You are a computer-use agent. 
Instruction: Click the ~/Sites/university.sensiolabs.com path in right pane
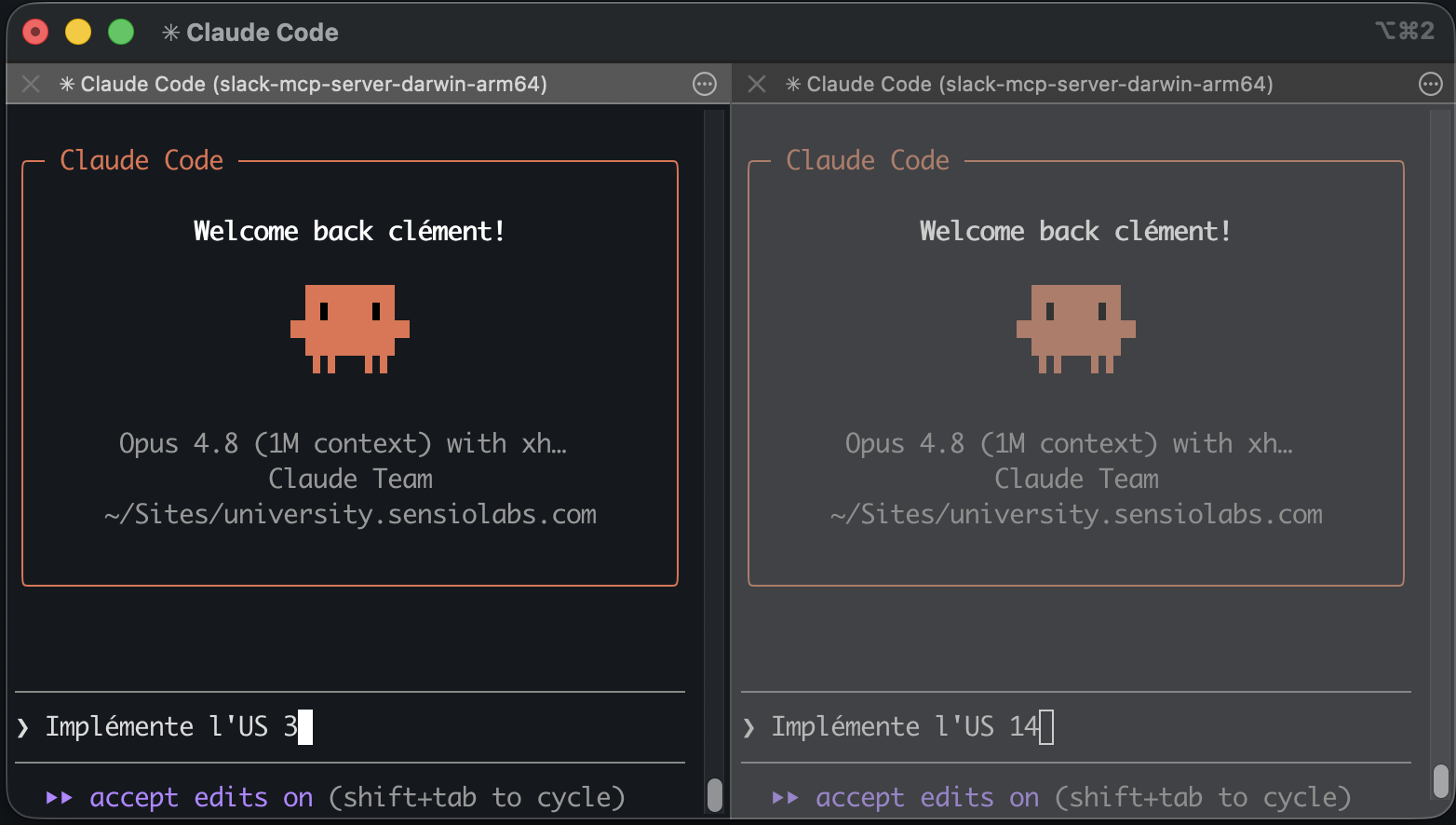point(1077,515)
